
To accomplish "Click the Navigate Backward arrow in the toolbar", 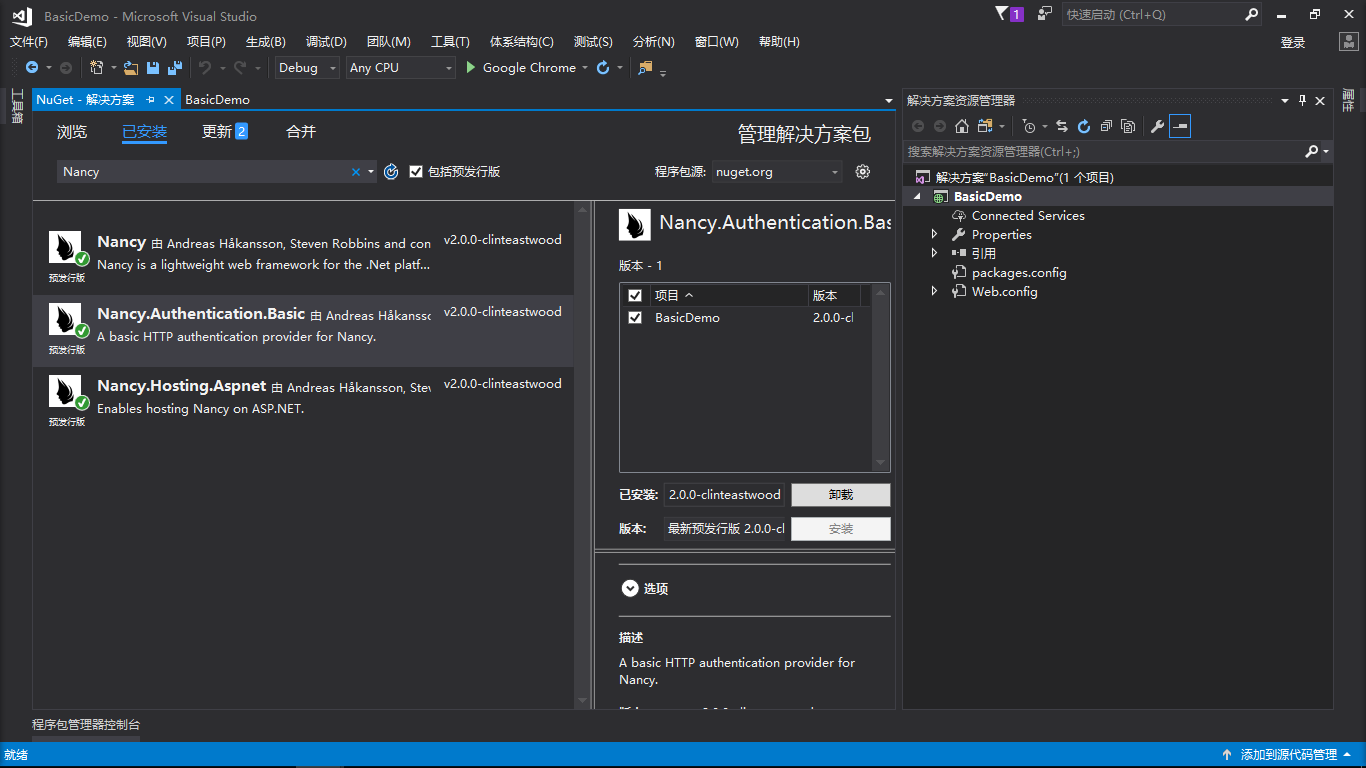I will click(x=32, y=68).
